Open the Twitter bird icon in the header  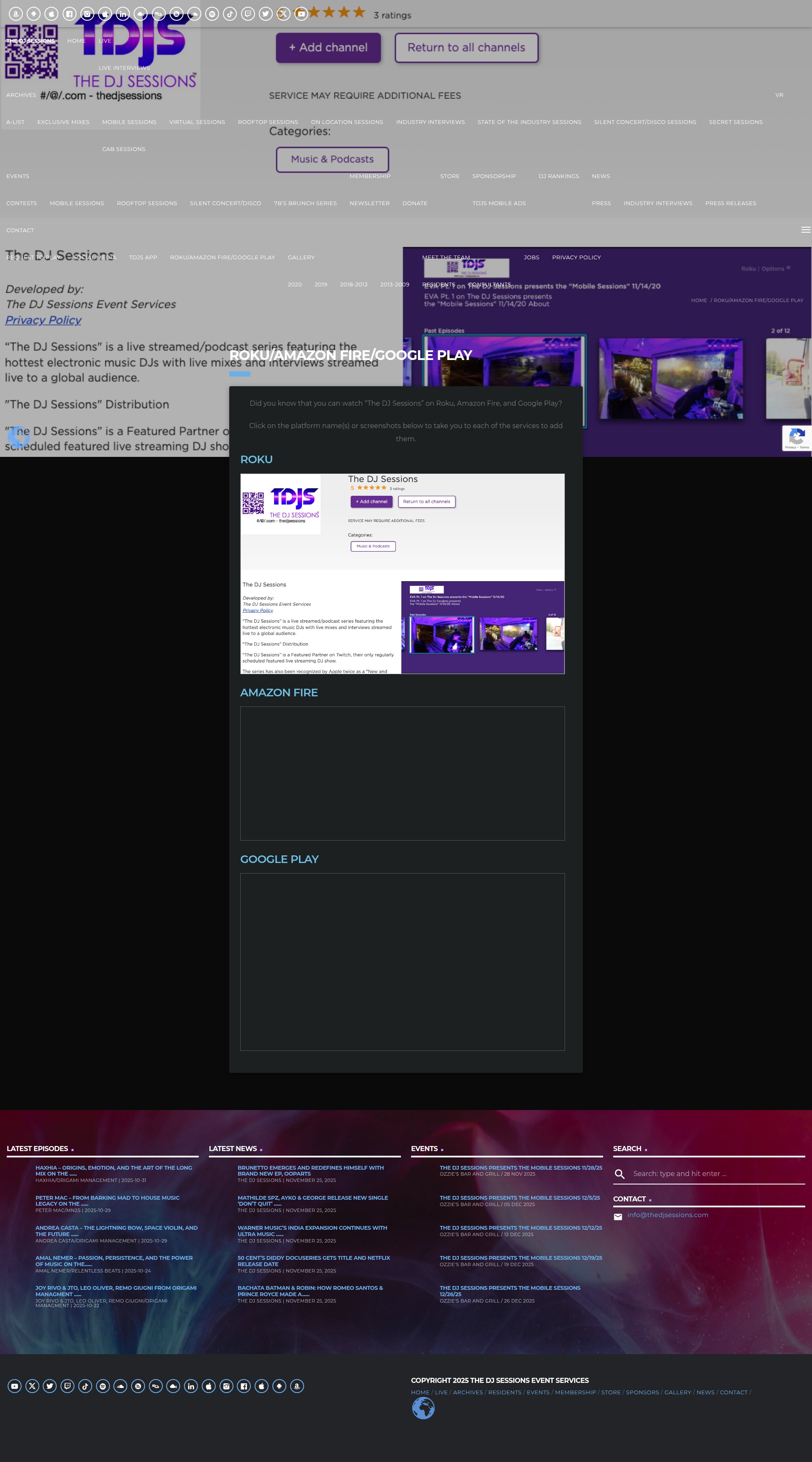[266, 14]
